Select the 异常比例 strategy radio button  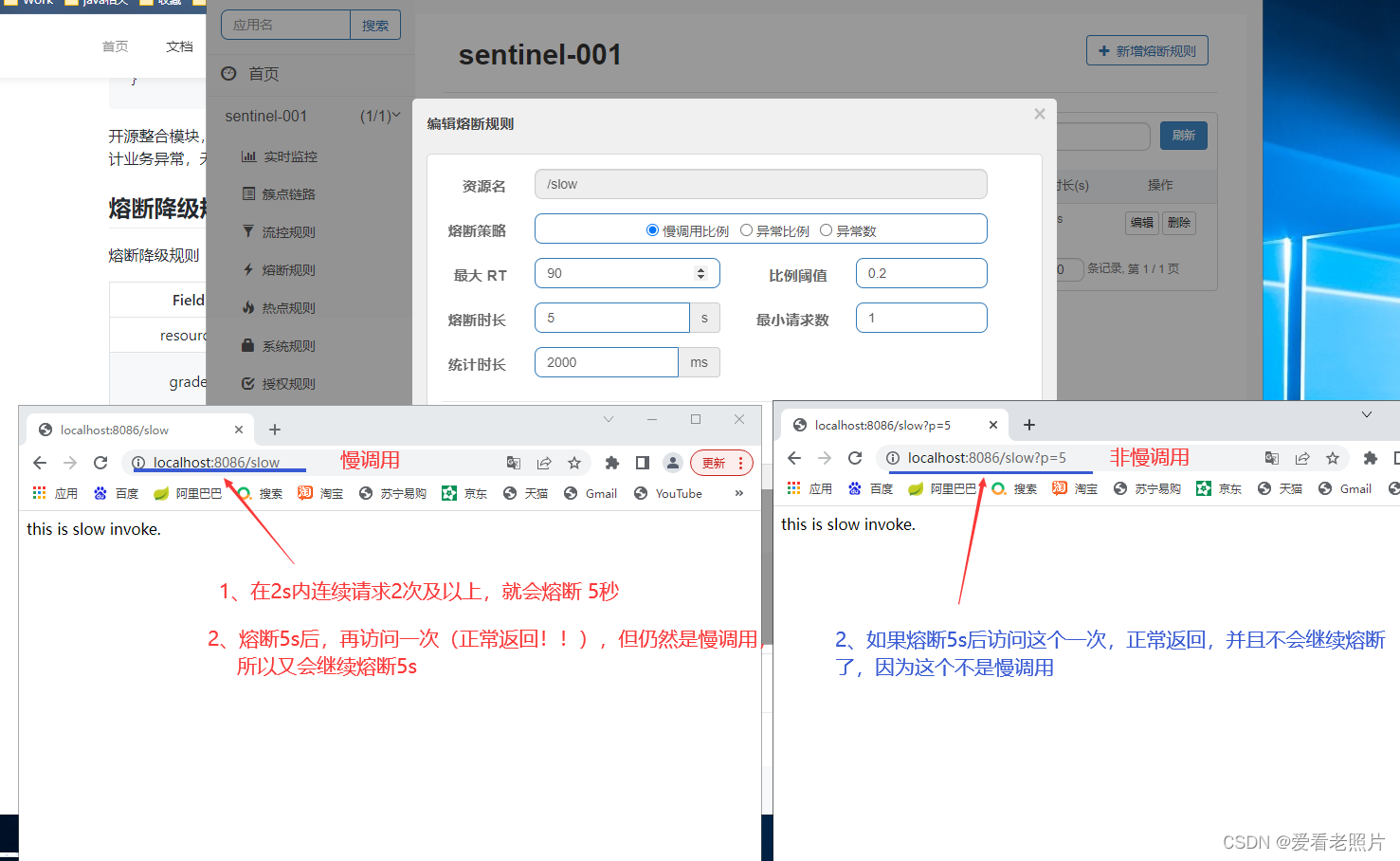(x=747, y=230)
